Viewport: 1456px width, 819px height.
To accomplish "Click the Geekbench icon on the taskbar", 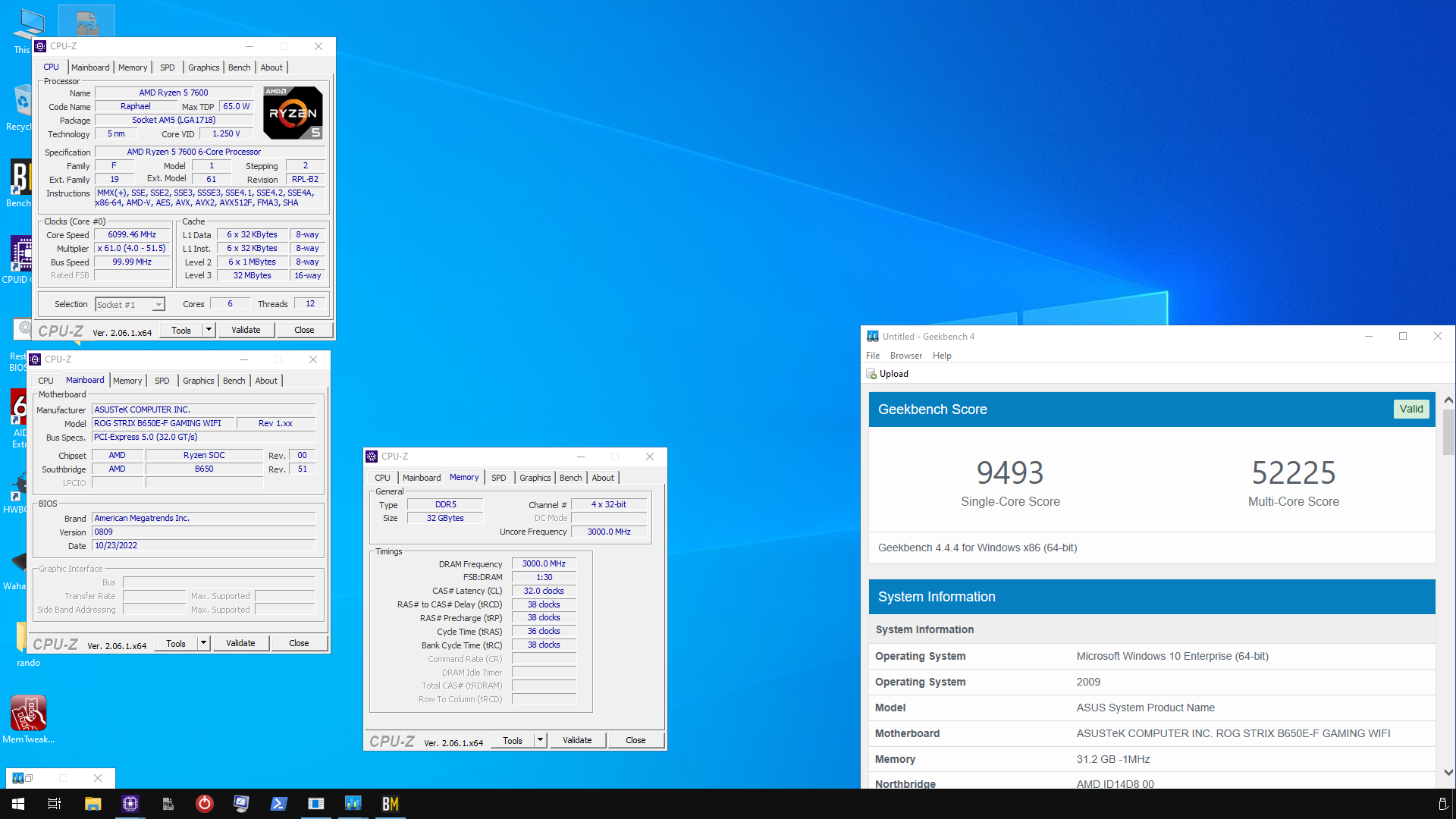I will pyautogui.click(x=353, y=804).
